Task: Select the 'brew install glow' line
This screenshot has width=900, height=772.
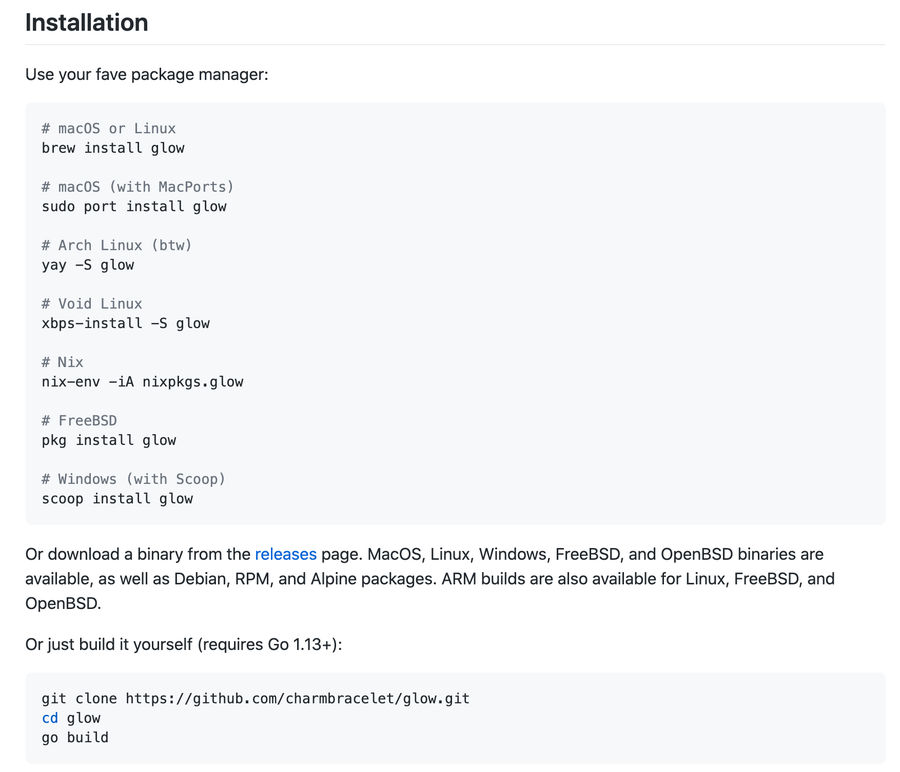Action: [x=113, y=148]
